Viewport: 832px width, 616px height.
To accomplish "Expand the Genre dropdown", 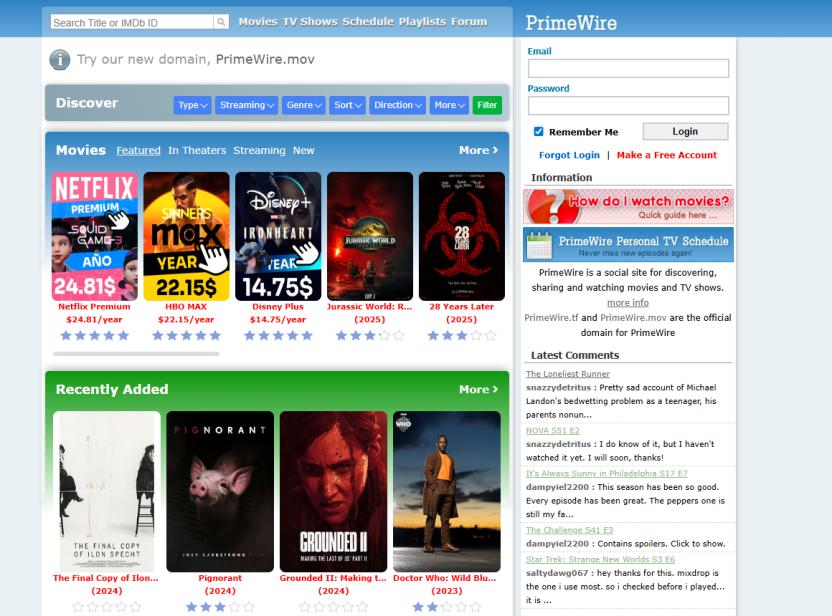I will (x=304, y=105).
